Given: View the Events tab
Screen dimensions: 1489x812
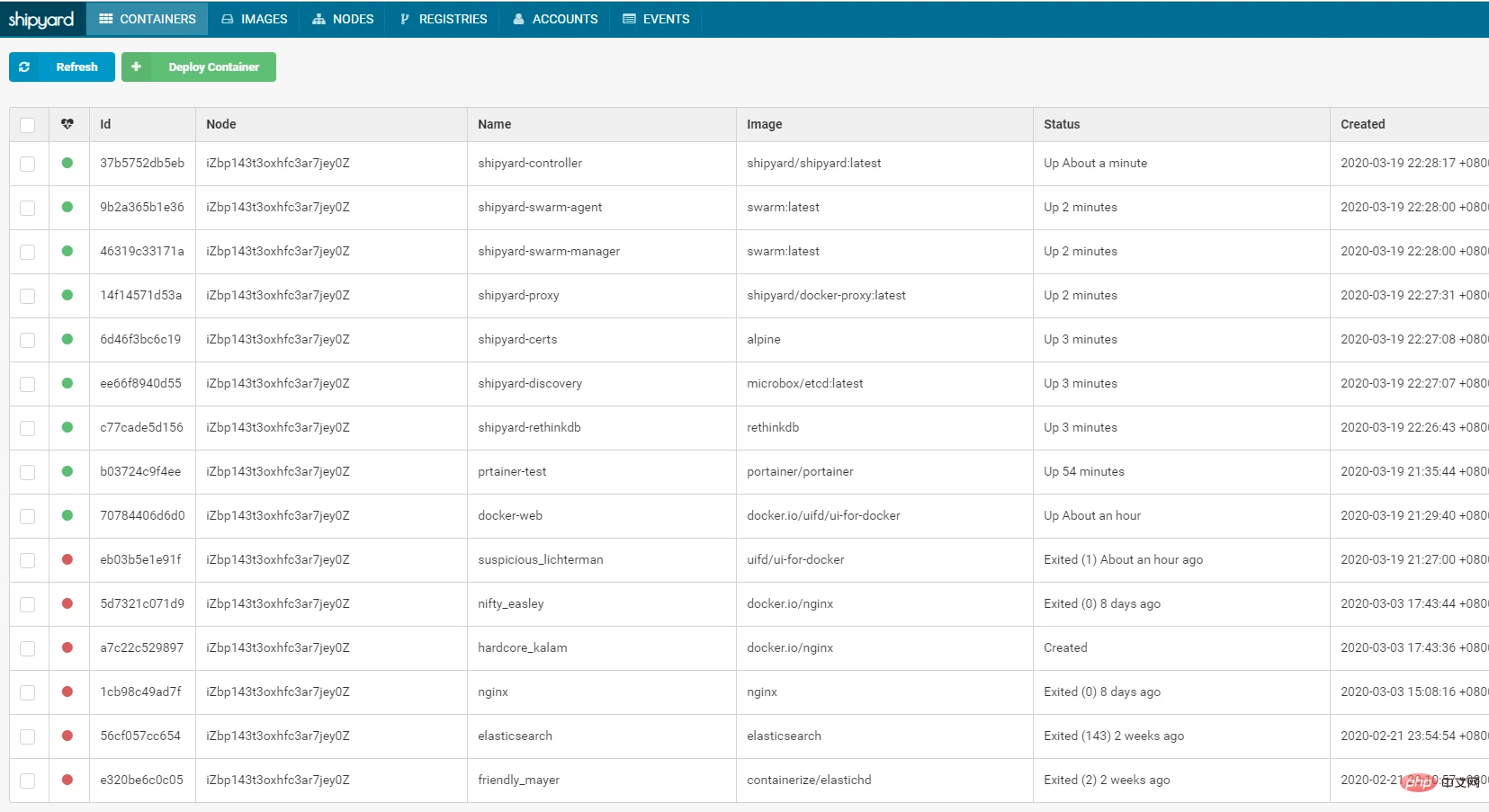Looking at the screenshot, I should point(656,19).
